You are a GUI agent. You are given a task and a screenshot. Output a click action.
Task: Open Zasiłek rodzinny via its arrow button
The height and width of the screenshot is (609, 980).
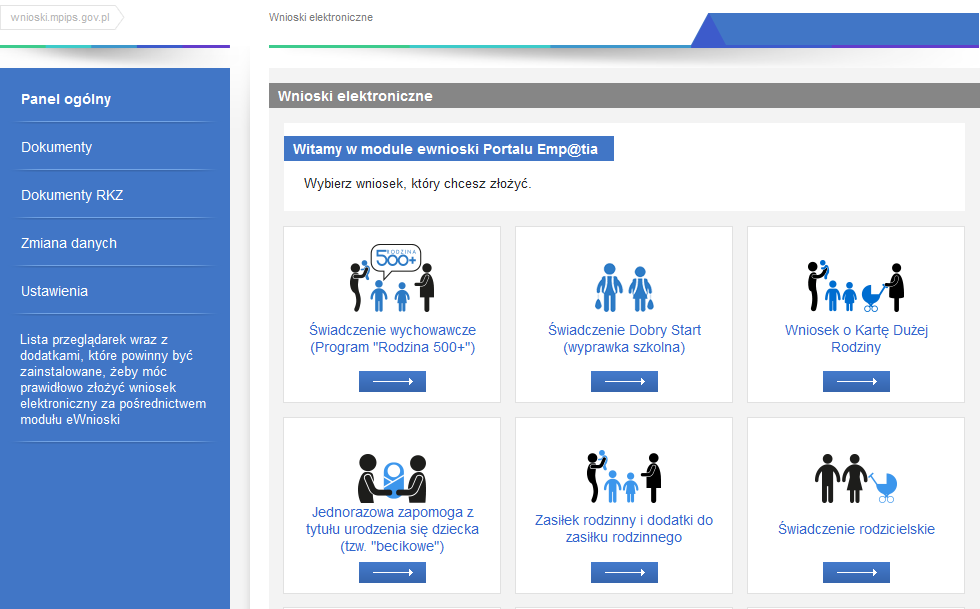[624, 572]
